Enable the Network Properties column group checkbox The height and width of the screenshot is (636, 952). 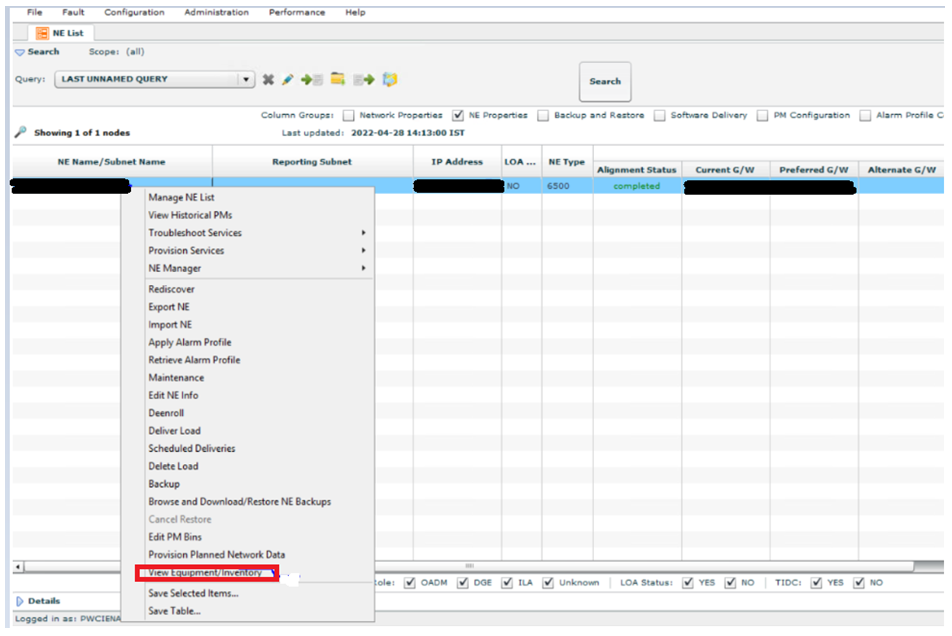pyautogui.click(x=348, y=115)
